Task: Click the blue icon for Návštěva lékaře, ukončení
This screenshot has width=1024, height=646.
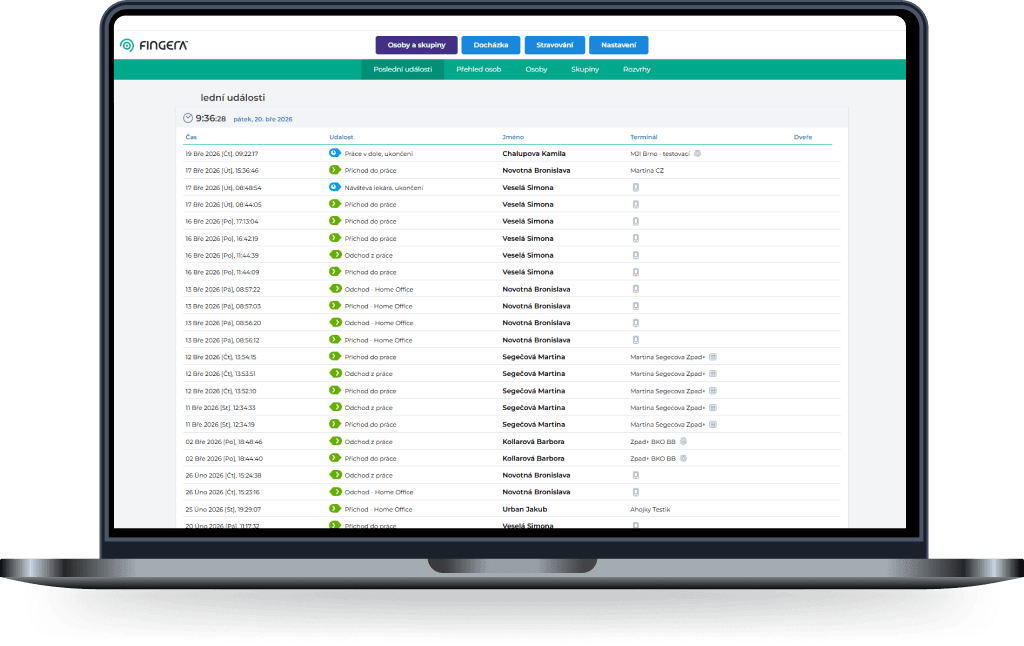Action: pyautogui.click(x=335, y=187)
